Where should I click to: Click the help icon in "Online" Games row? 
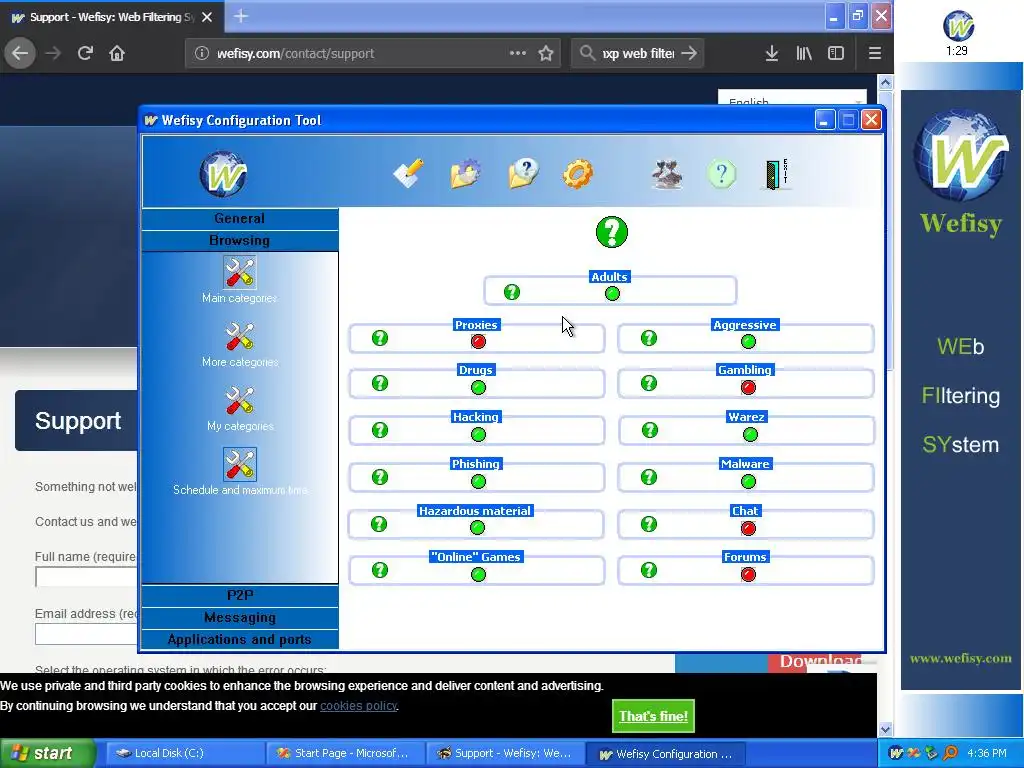(380, 570)
